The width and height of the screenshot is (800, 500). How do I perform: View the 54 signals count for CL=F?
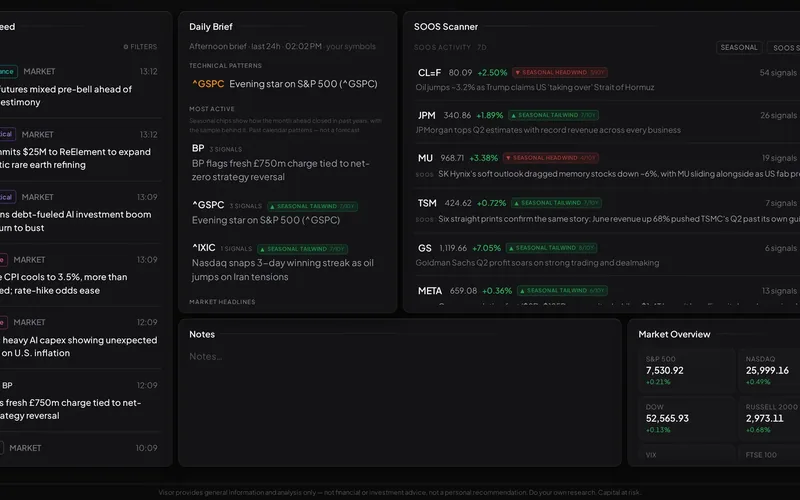click(778, 72)
